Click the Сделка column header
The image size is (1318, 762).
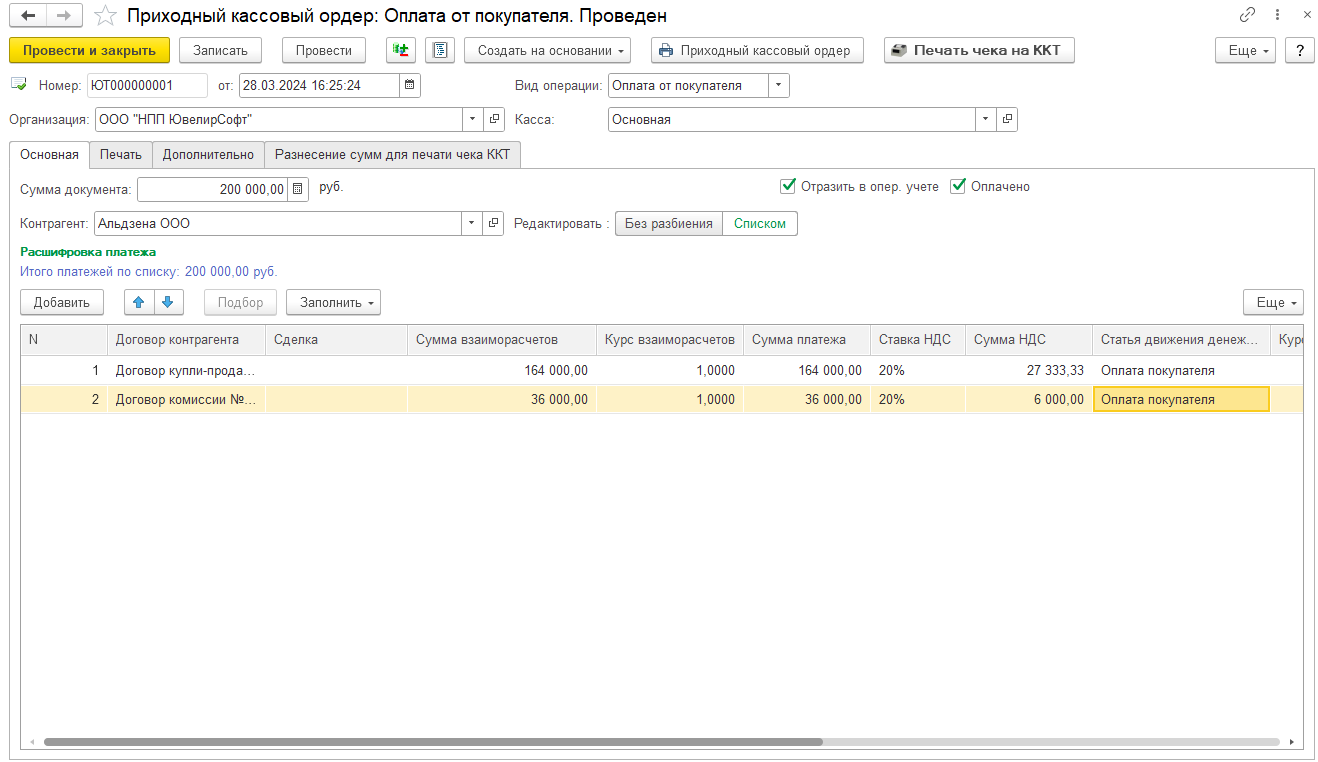(336, 340)
